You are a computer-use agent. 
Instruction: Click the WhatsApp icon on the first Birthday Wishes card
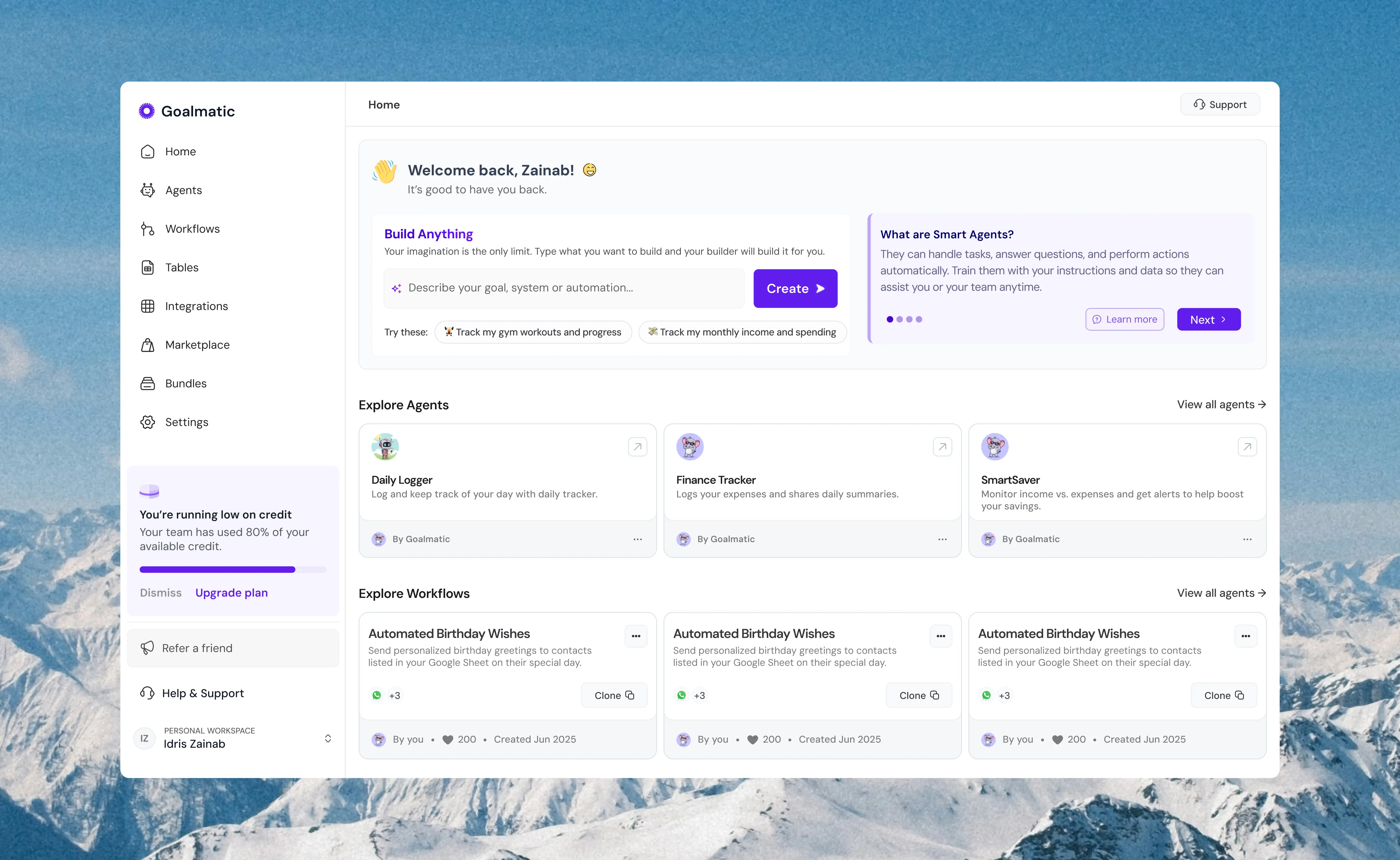[x=377, y=695]
